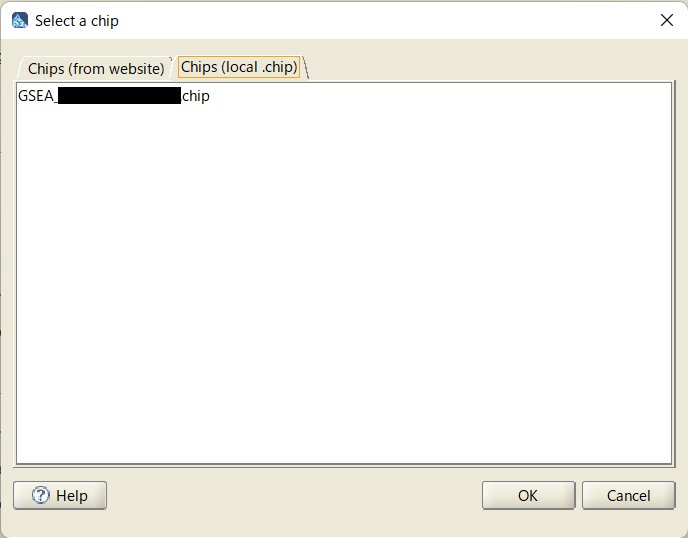Click the Help text beside question icon
This screenshot has height=538, width=688.
pos(72,495)
